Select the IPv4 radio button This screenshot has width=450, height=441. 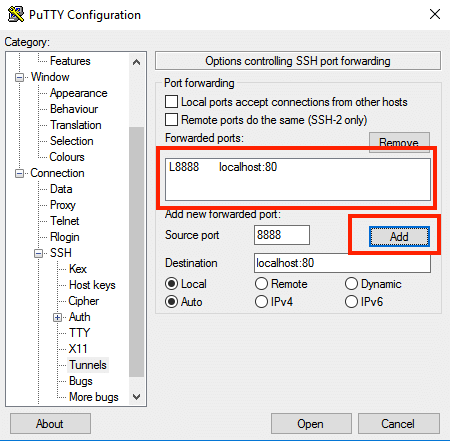point(261,302)
